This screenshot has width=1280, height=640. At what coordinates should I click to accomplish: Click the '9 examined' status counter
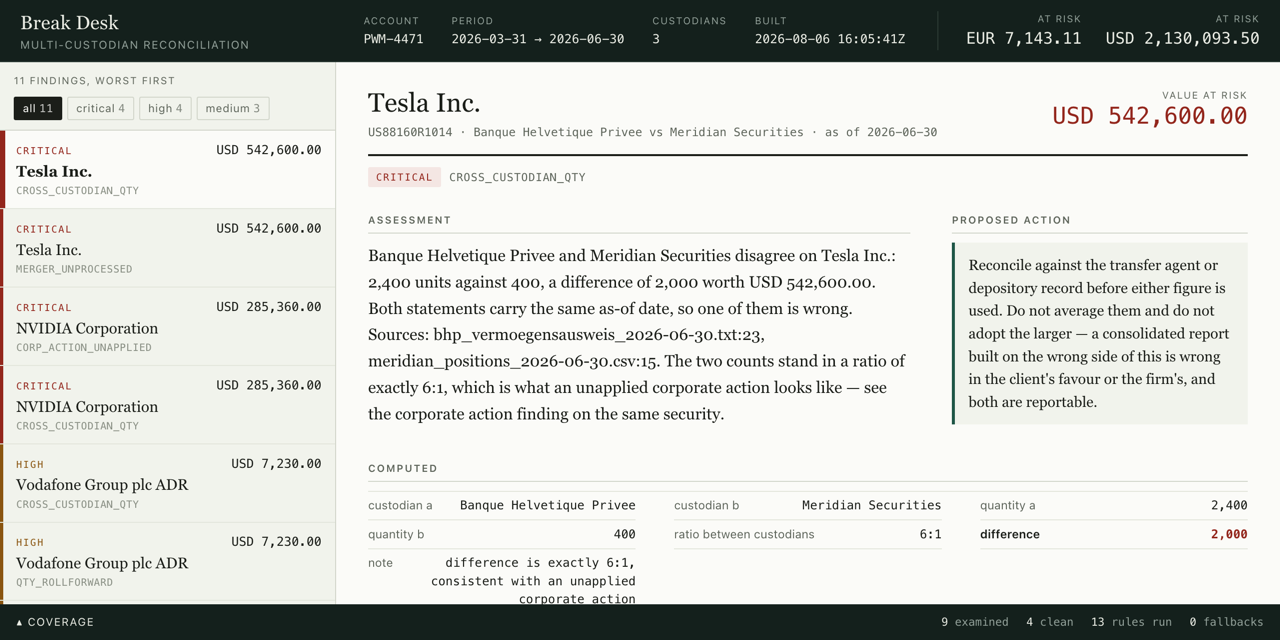(974, 622)
